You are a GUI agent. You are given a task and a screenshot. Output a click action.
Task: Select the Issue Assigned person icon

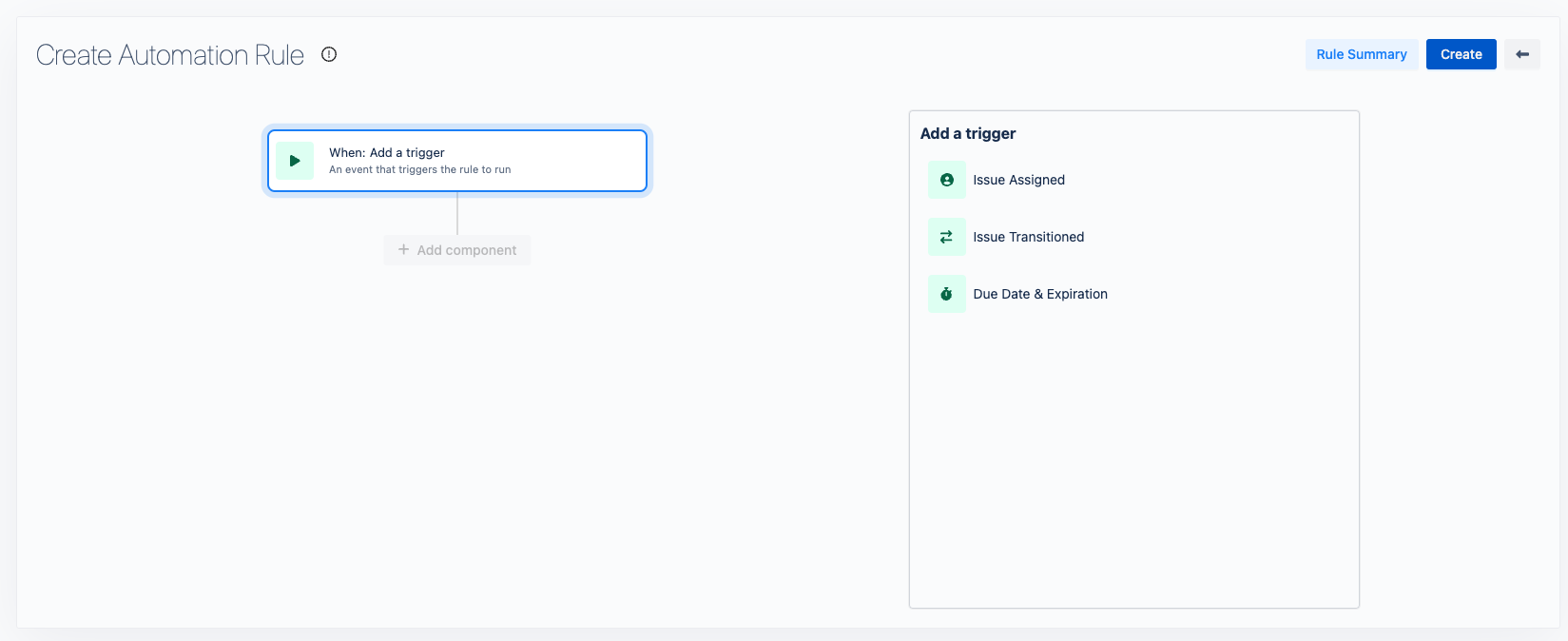(x=946, y=180)
